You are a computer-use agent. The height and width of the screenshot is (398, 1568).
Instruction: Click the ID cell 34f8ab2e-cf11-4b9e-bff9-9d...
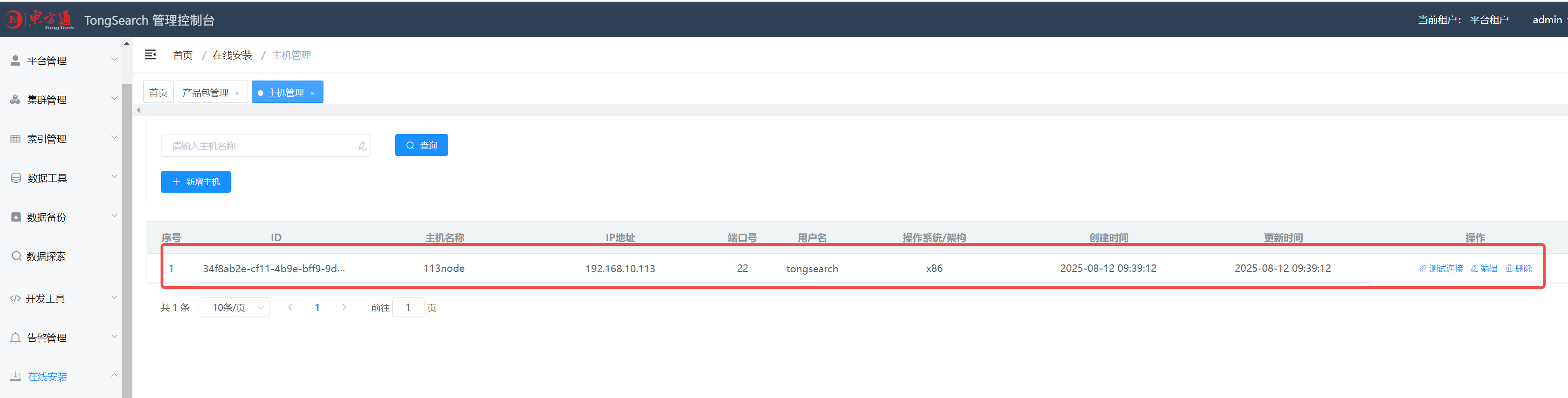274,269
